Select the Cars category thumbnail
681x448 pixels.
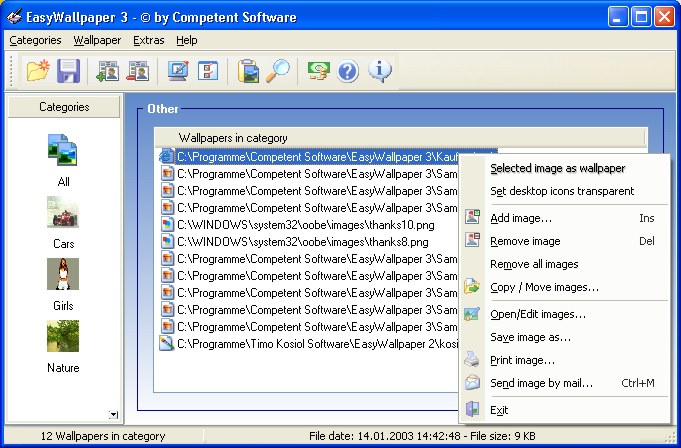pyautogui.click(x=63, y=212)
